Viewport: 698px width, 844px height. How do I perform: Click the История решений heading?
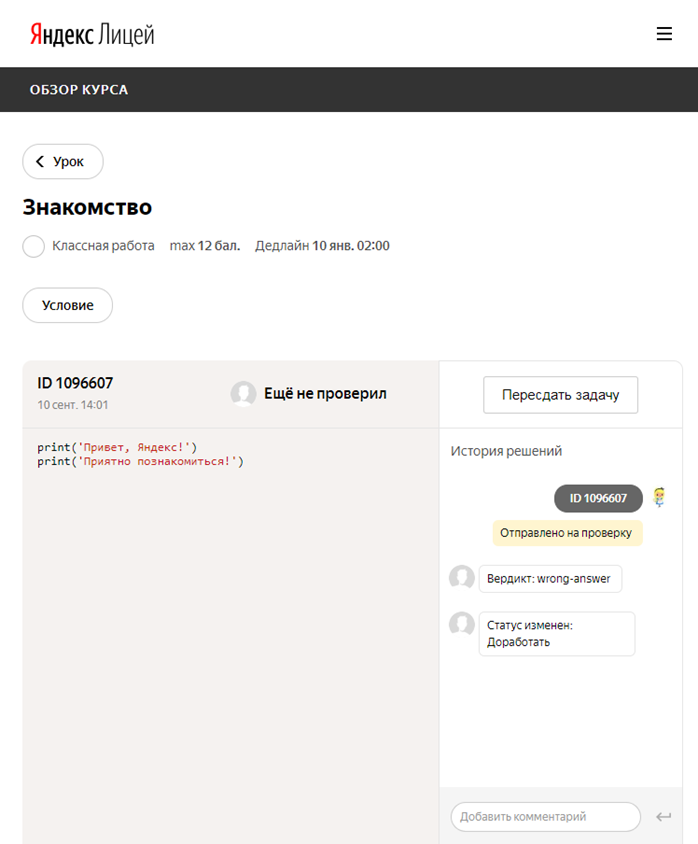coord(506,451)
